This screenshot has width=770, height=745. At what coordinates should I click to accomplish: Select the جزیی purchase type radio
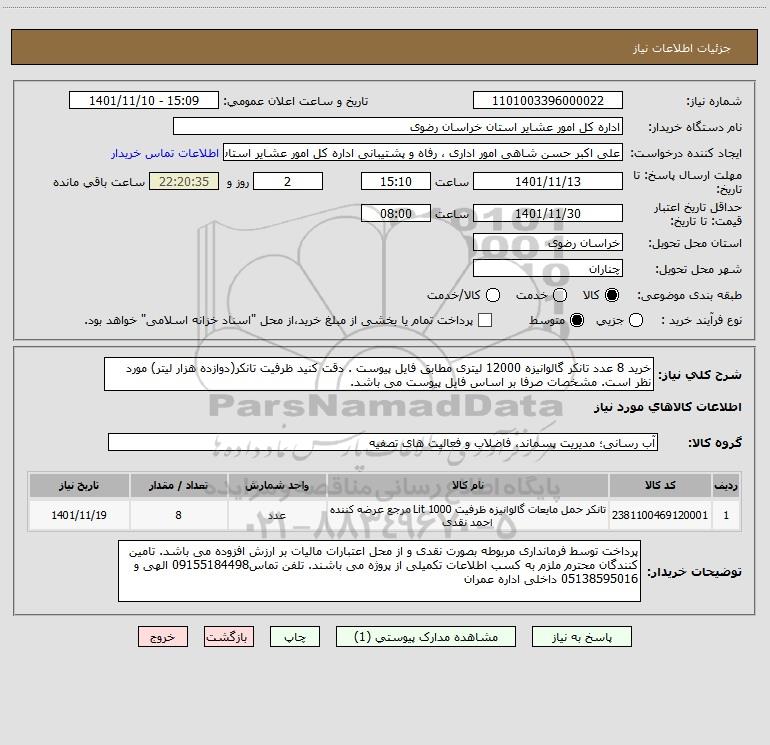(x=635, y=320)
